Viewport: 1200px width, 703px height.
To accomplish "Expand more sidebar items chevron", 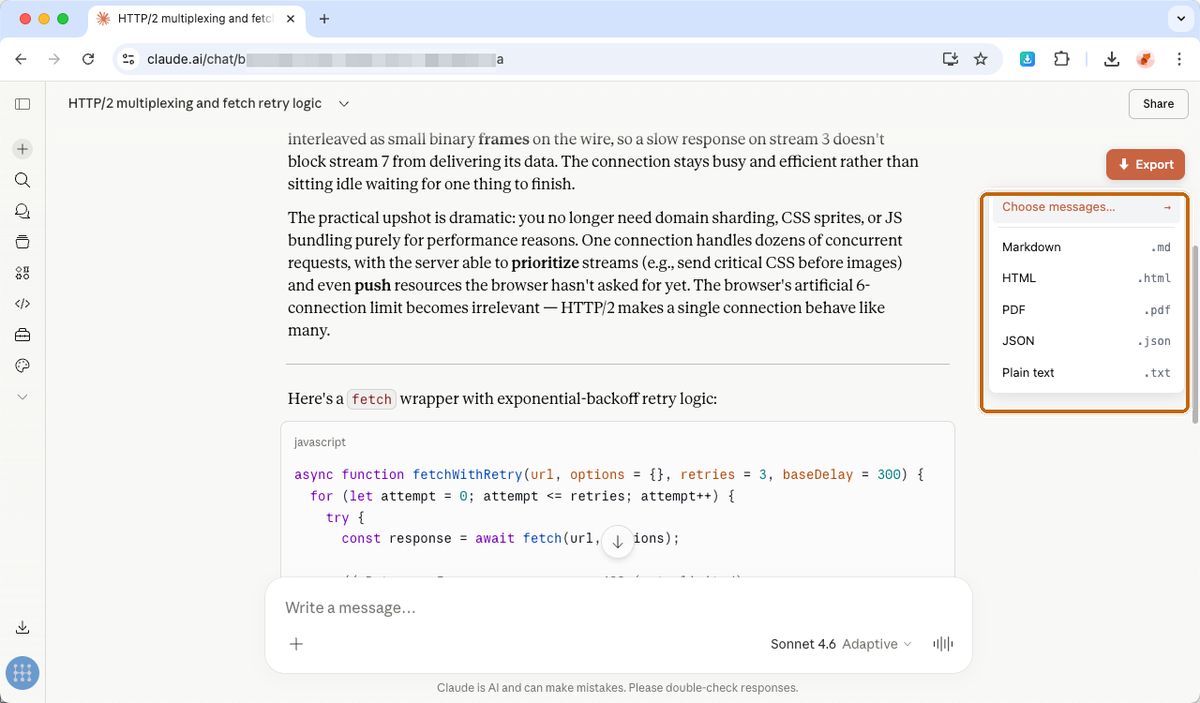I will pyautogui.click(x=22, y=397).
